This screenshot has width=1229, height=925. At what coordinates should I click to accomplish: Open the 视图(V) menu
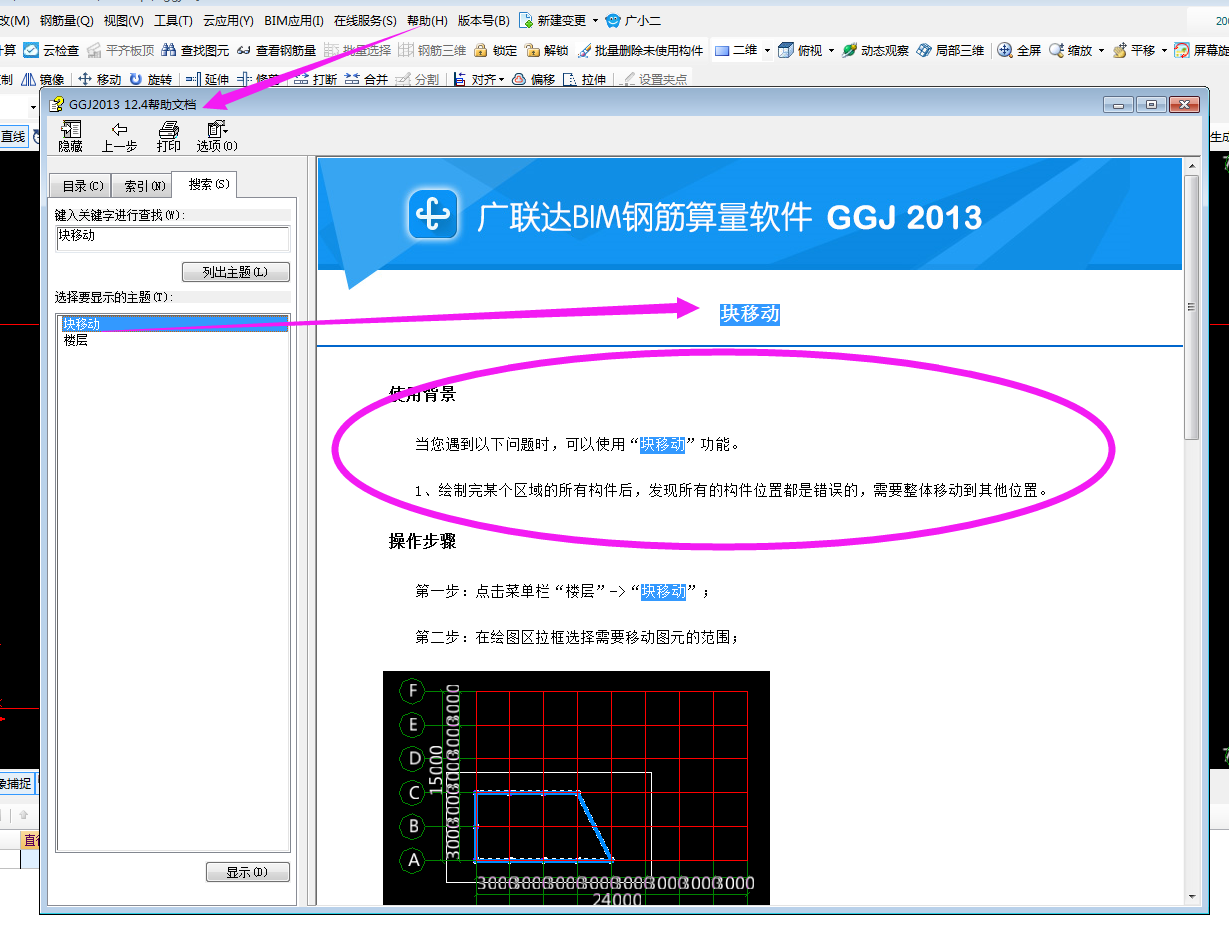[123, 20]
